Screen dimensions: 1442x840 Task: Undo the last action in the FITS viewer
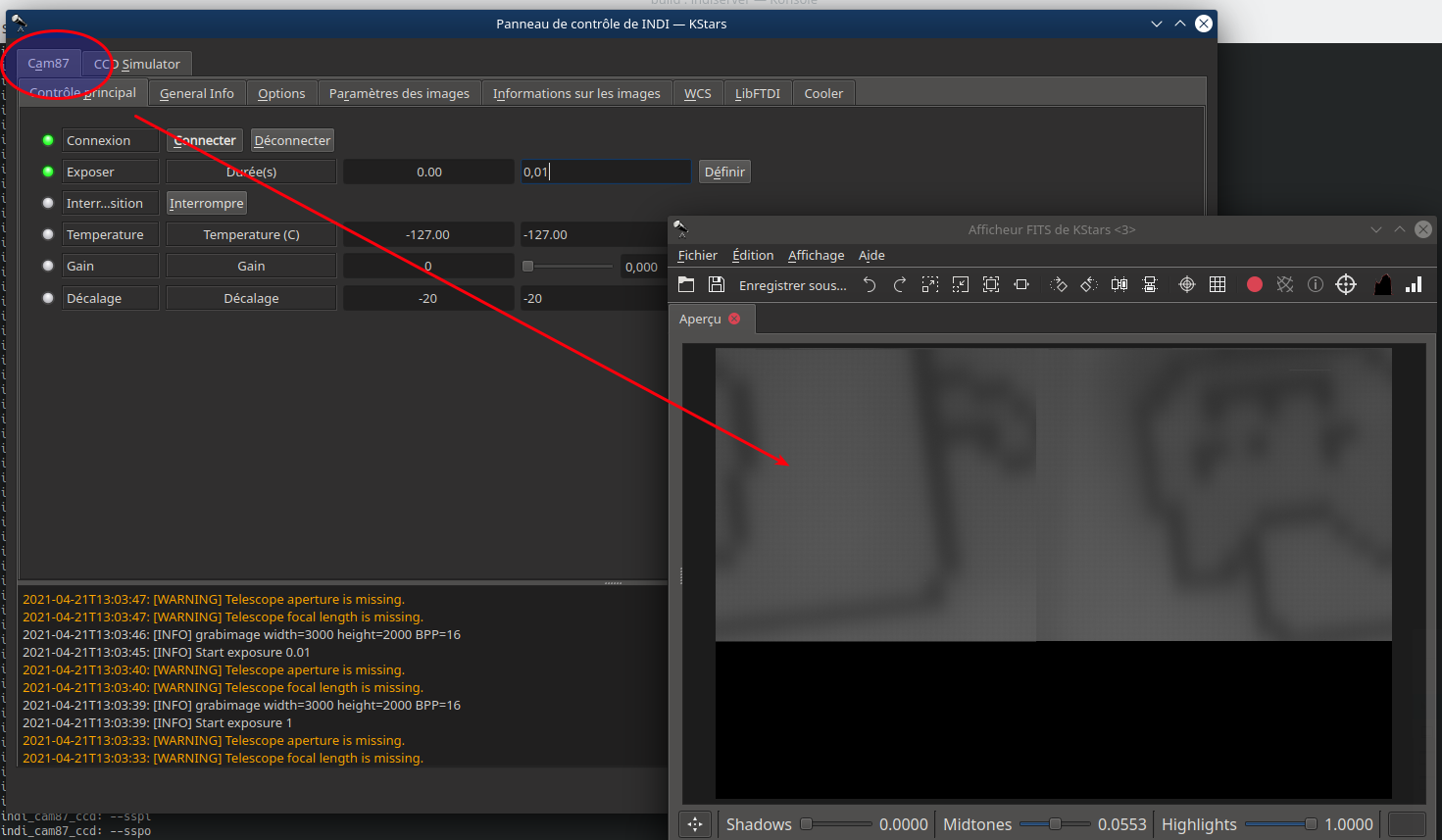(870, 284)
